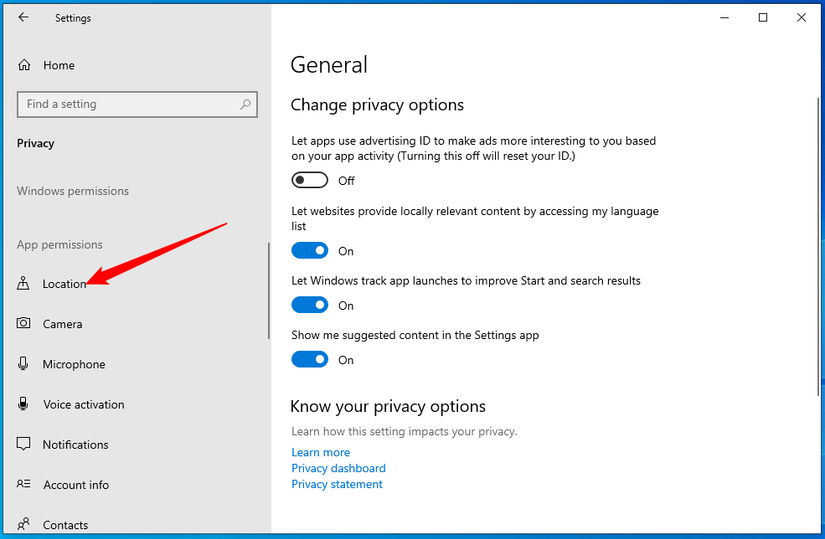Click the Account info icon
The height and width of the screenshot is (539, 825).
[x=24, y=484]
